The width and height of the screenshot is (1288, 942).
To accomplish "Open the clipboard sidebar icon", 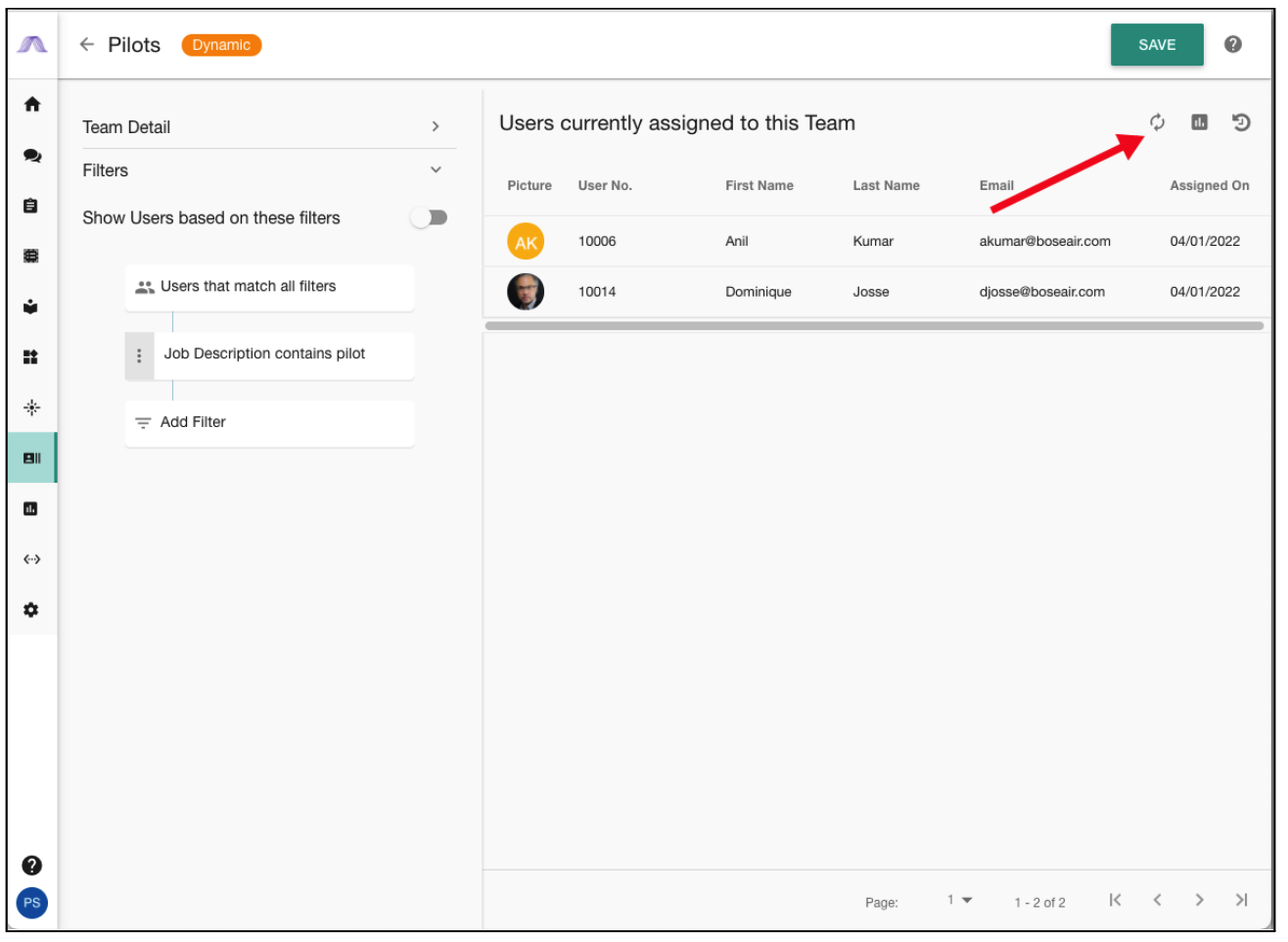I will (x=31, y=206).
